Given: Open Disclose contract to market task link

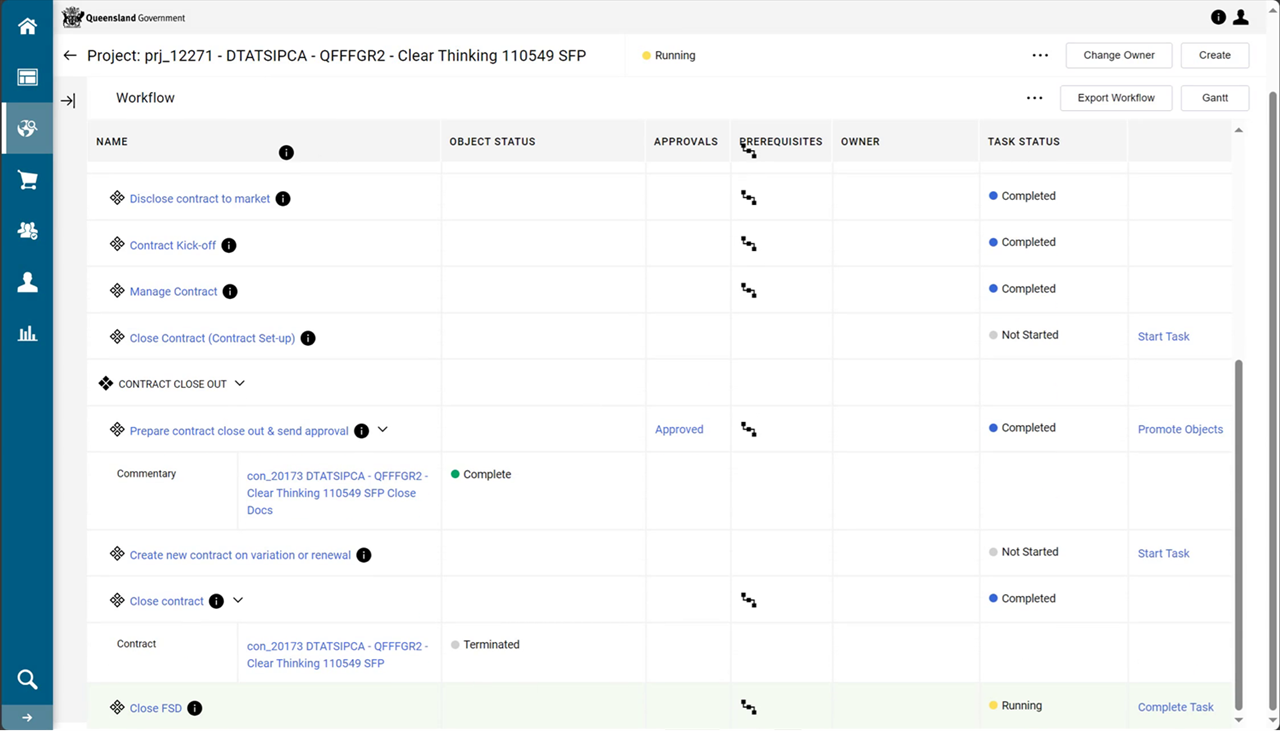Looking at the screenshot, I should point(200,199).
